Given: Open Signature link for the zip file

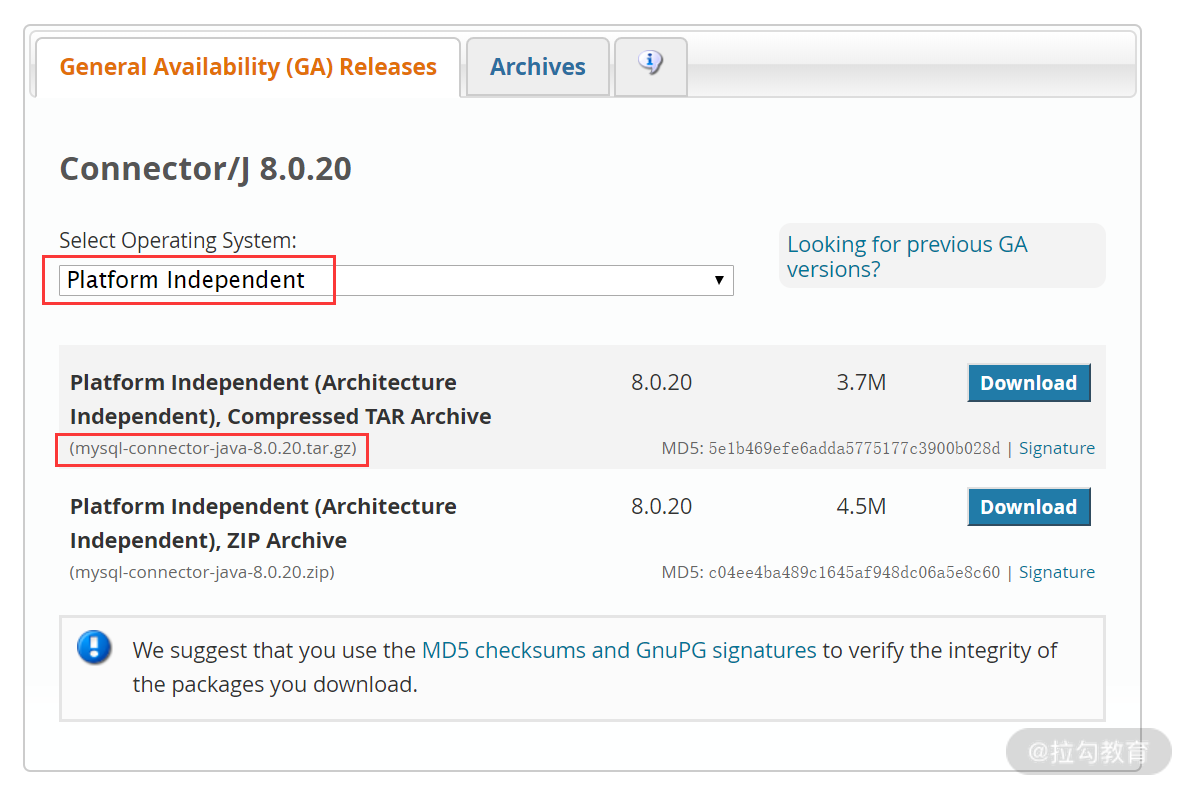Looking at the screenshot, I should 1056,572.
